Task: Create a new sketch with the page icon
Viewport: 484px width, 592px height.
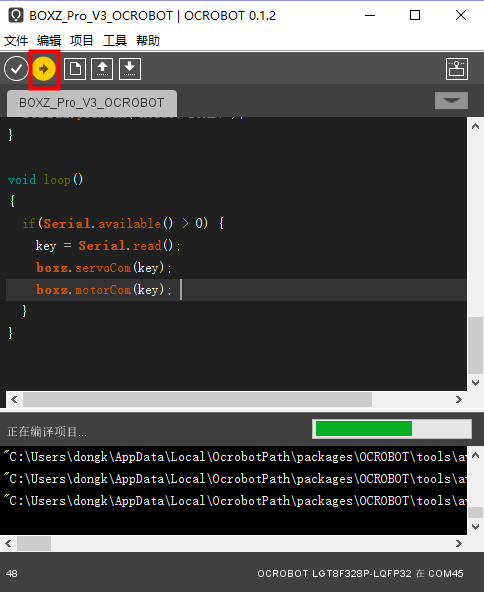Action: pos(75,69)
